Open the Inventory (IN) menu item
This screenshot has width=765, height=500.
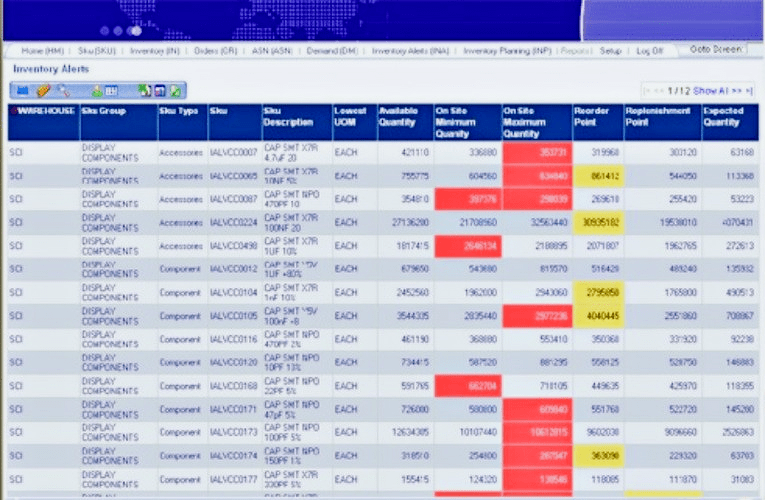pyautogui.click(x=153, y=50)
